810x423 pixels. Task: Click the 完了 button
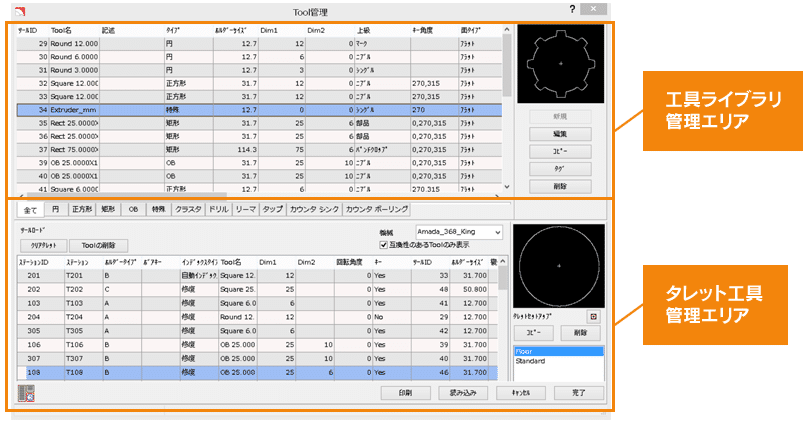click(579, 393)
